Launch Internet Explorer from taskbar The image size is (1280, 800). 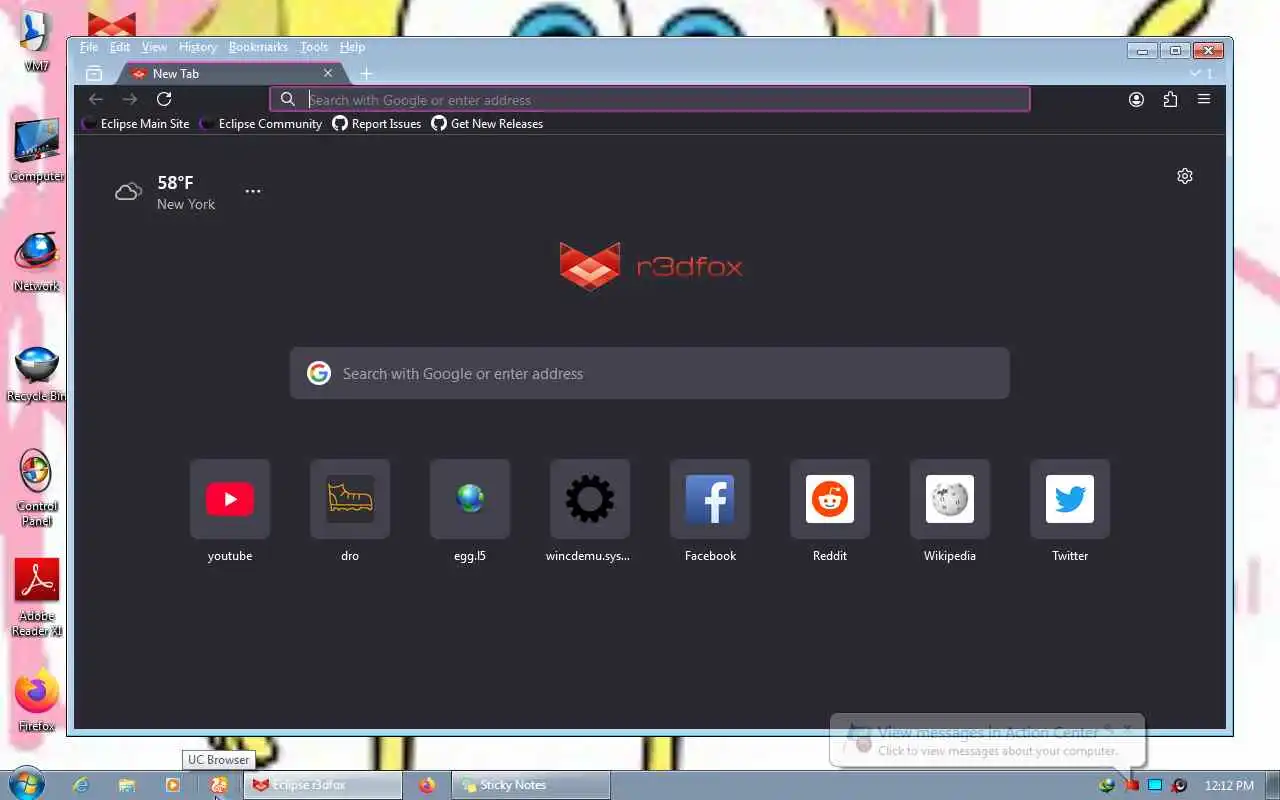click(x=81, y=785)
